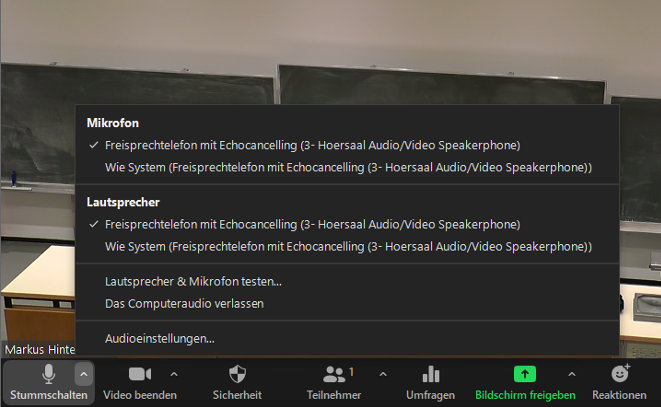661x407 pixels.
Task: Stop video via the camera icon
Action: pos(140,374)
